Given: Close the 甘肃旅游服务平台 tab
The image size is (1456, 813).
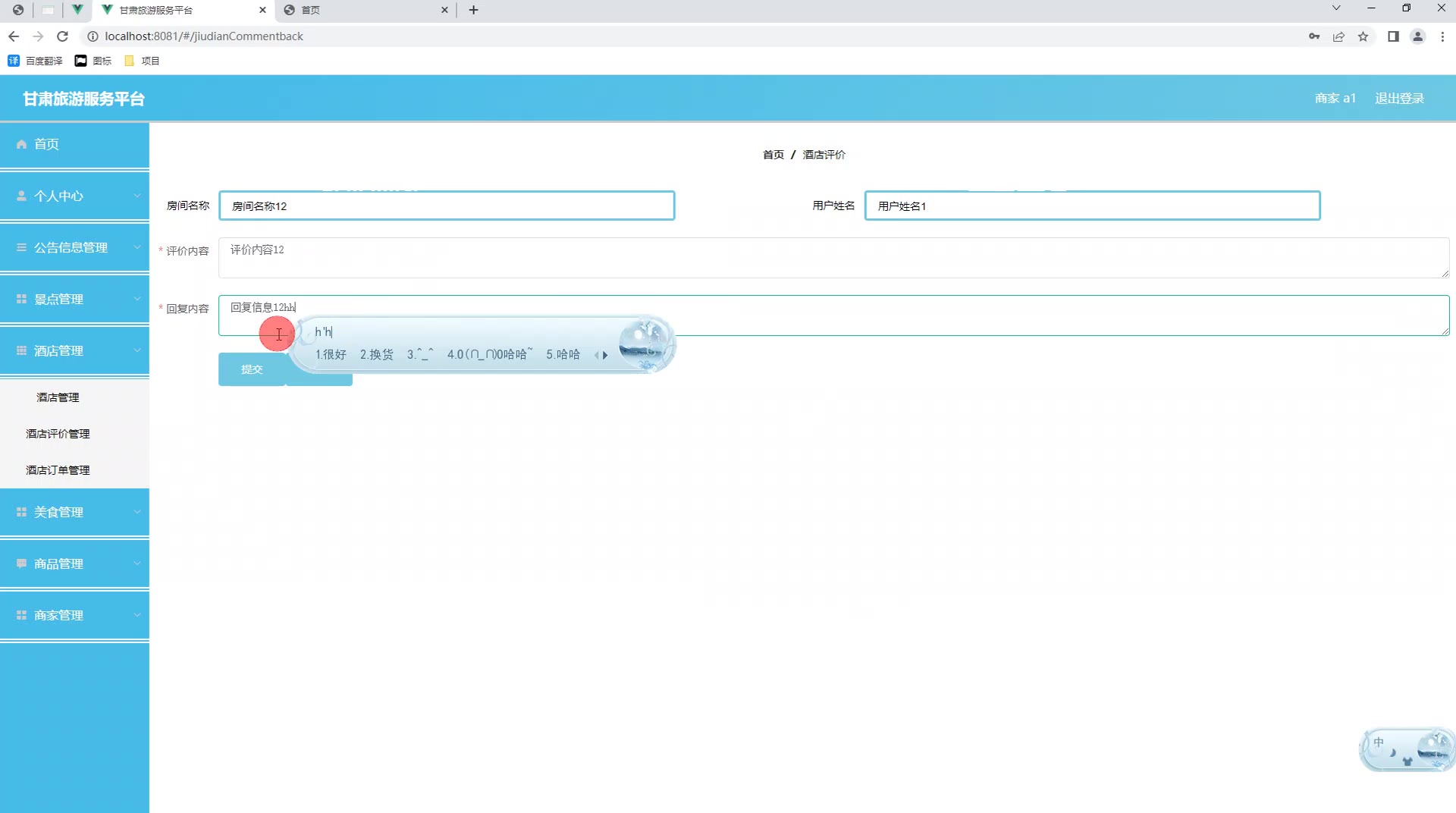Looking at the screenshot, I should click(x=262, y=10).
